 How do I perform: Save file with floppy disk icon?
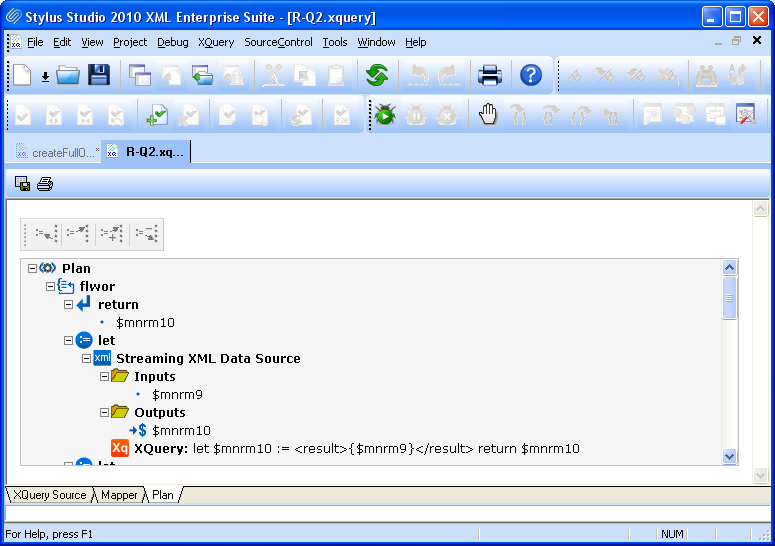pos(99,76)
